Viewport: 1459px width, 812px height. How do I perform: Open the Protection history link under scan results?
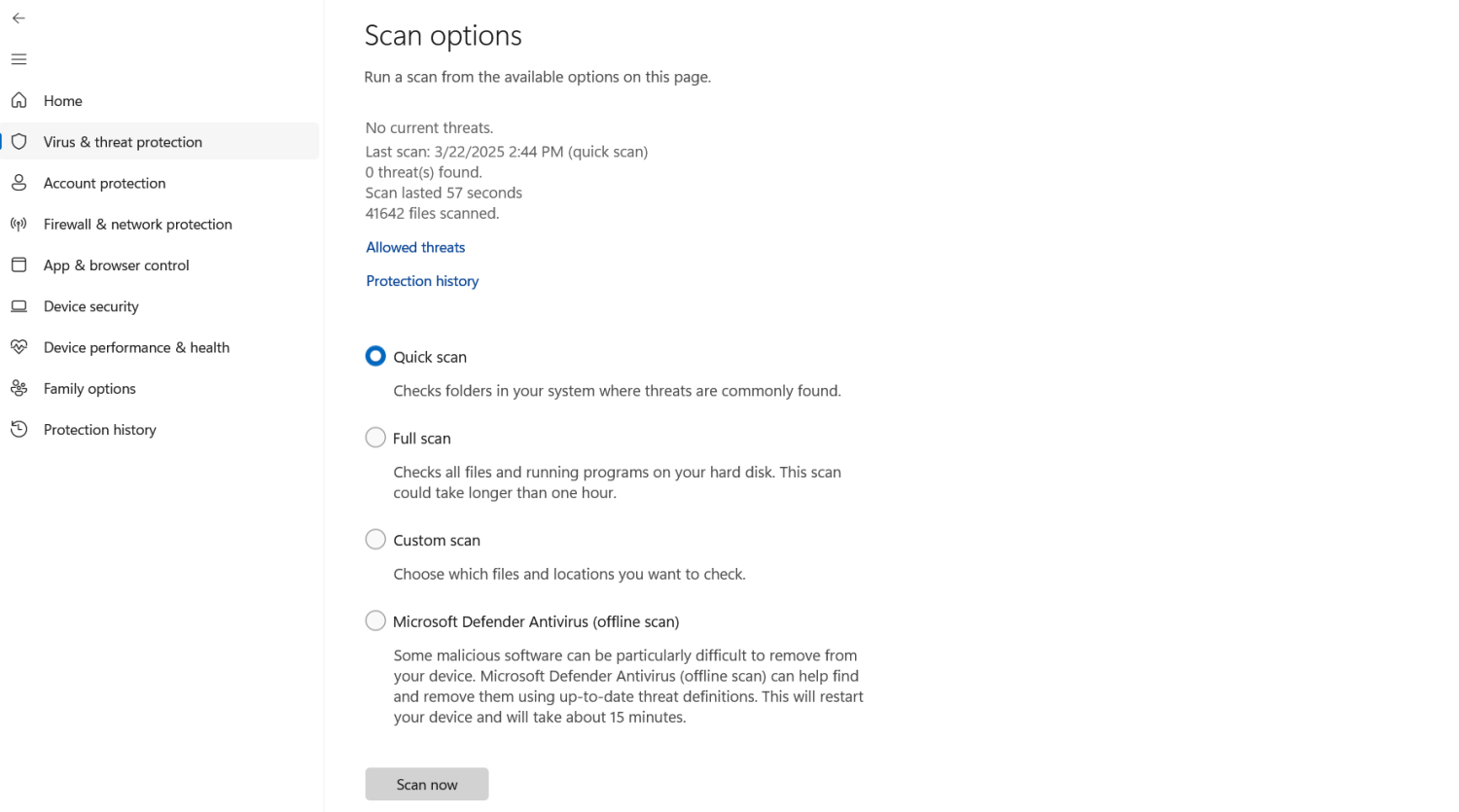422,281
